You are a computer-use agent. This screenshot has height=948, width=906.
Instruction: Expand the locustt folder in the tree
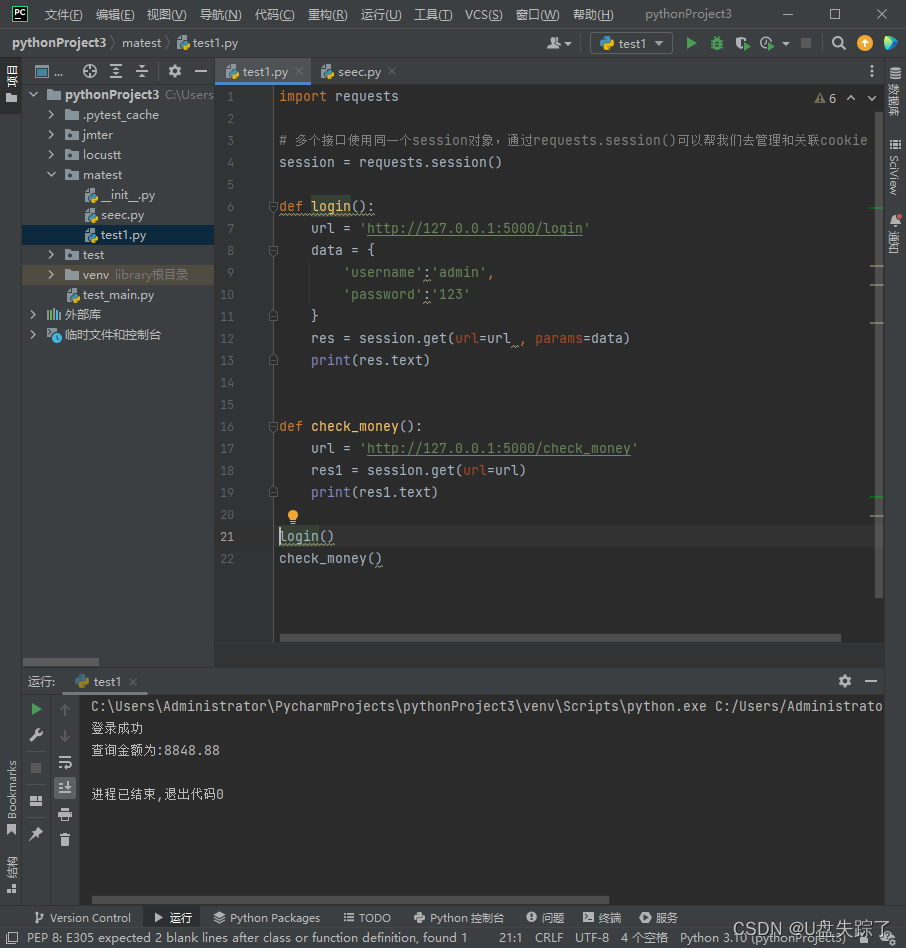(x=51, y=155)
